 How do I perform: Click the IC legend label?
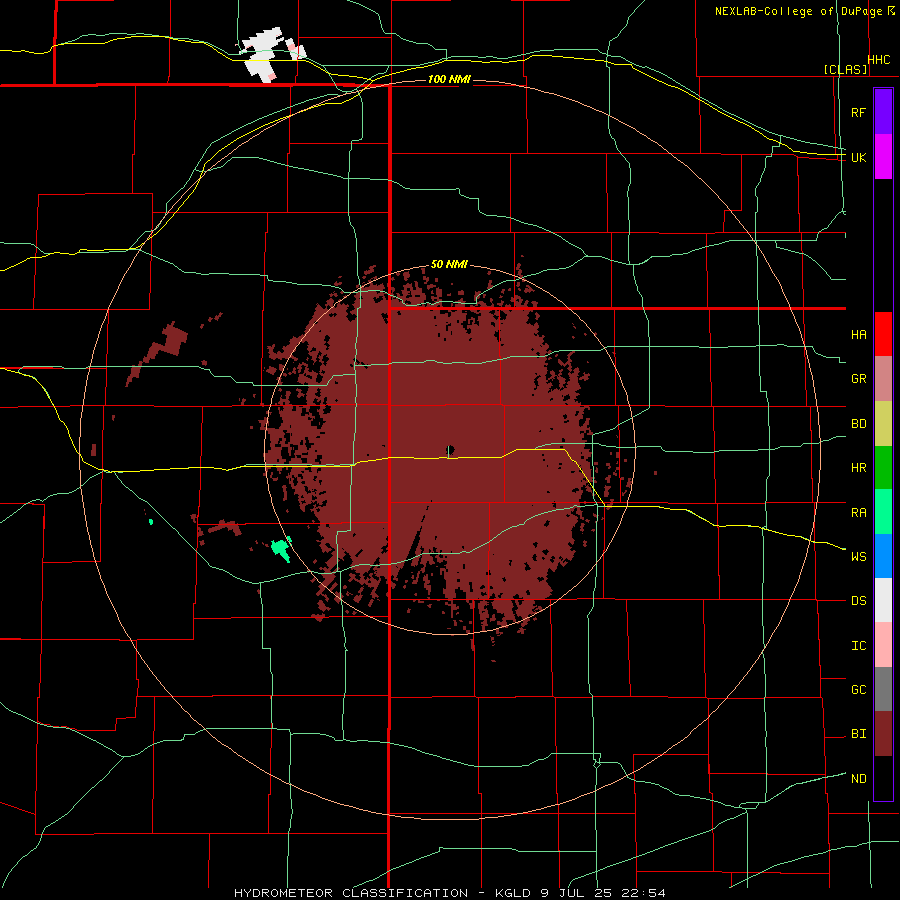pyautogui.click(x=858, y=646)
